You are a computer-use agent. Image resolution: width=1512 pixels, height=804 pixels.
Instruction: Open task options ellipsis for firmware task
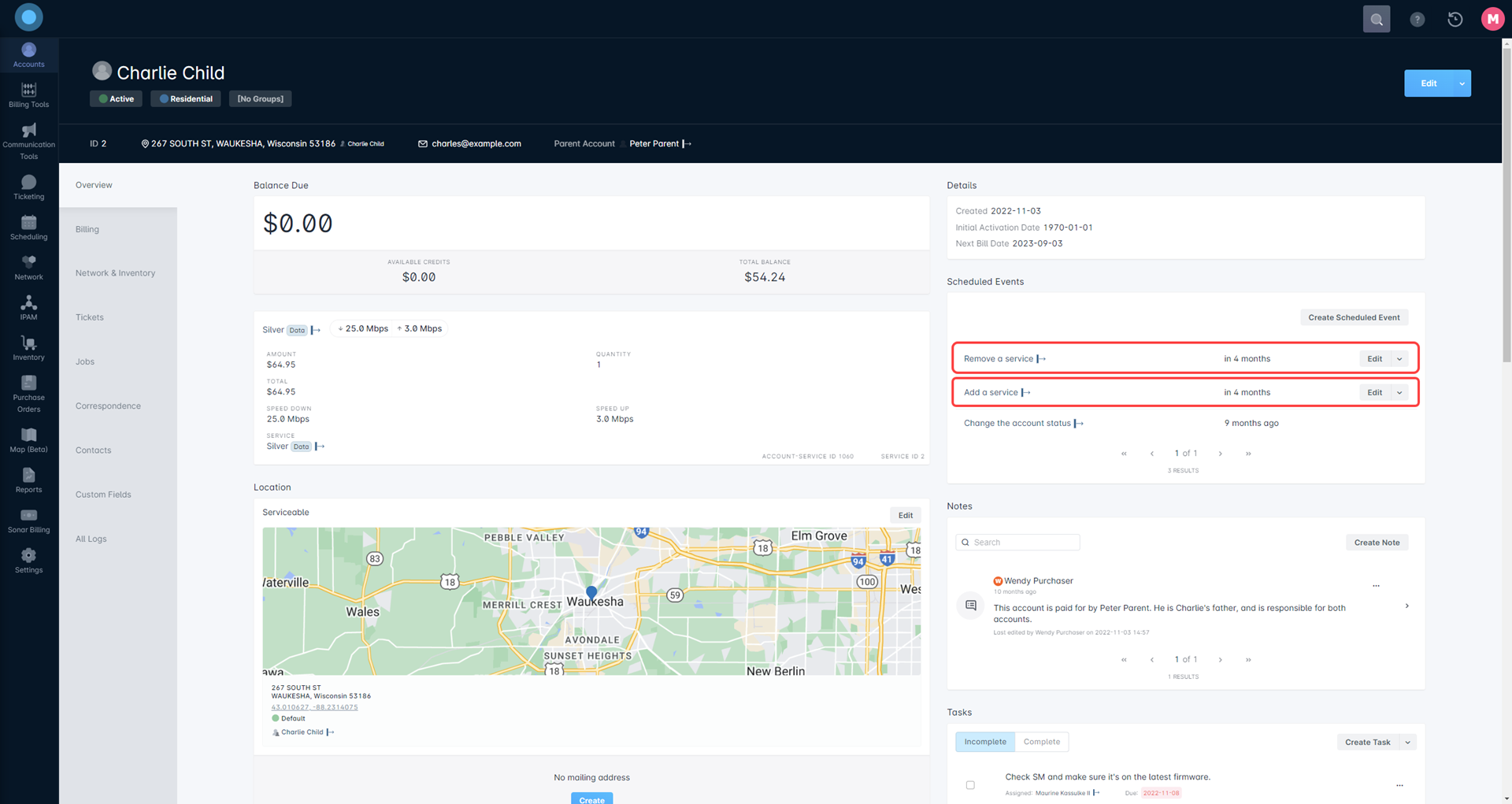click(x=1399, y=785)
